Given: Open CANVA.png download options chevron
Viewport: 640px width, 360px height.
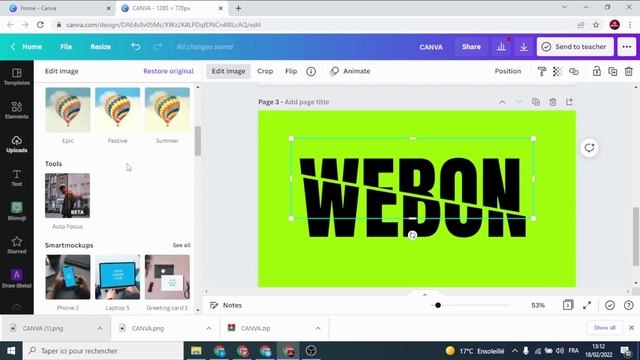Looking at the screenshot, I should click(x=209, y=328).
